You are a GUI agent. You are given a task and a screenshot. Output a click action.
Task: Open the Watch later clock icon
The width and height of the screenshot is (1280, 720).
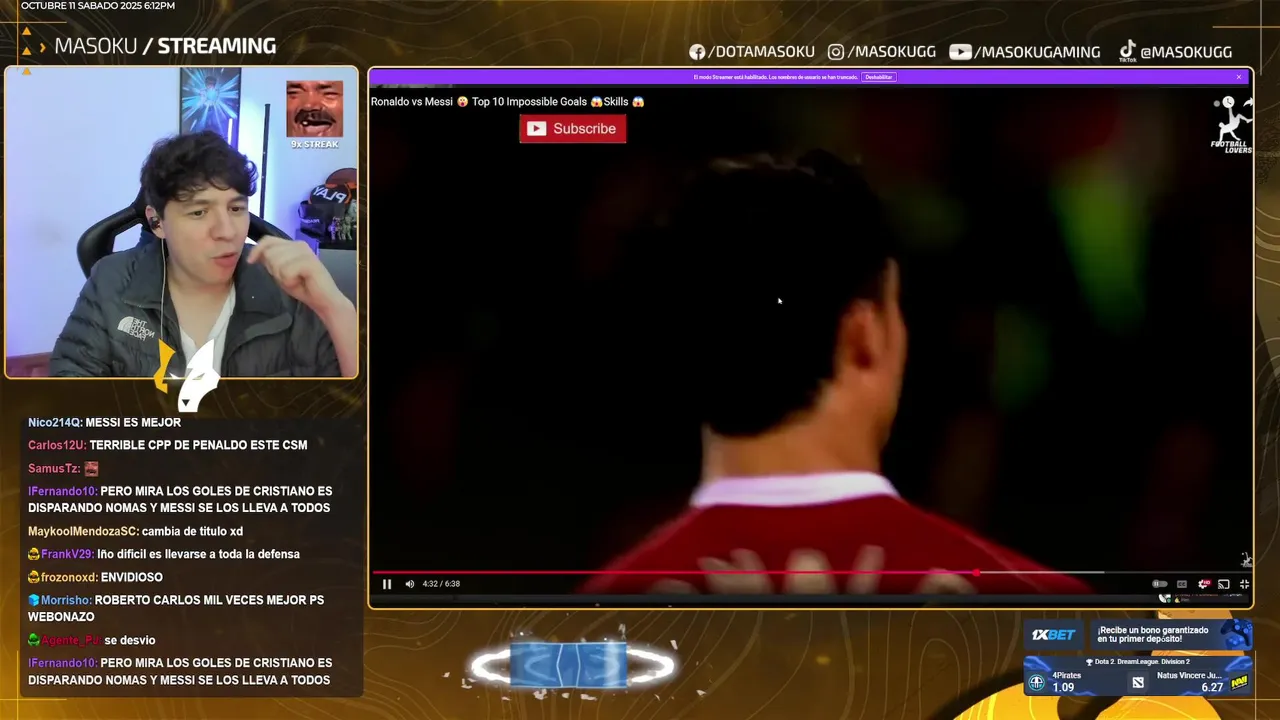click(x=1228, y=102)
